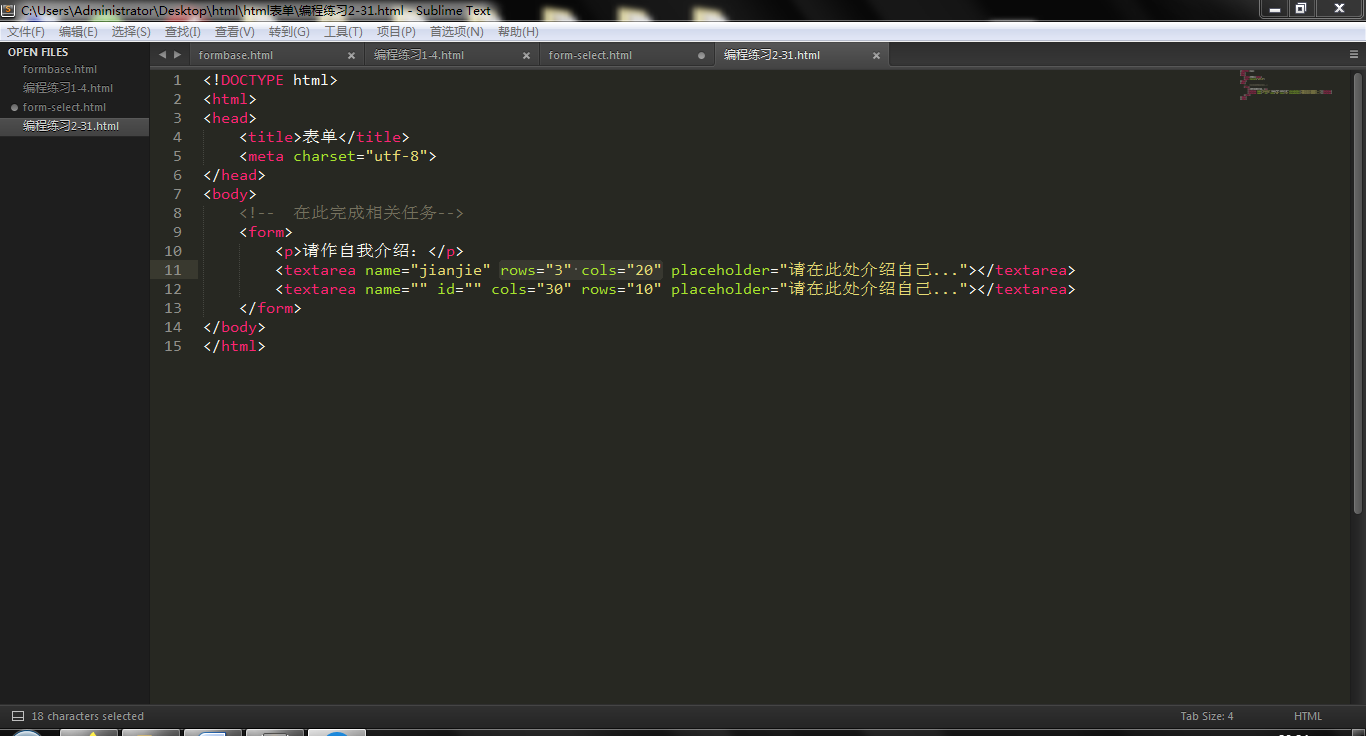Open the 工具(T) menu
Viewport: 1366px width, 736px height.
tap(343, 32)
